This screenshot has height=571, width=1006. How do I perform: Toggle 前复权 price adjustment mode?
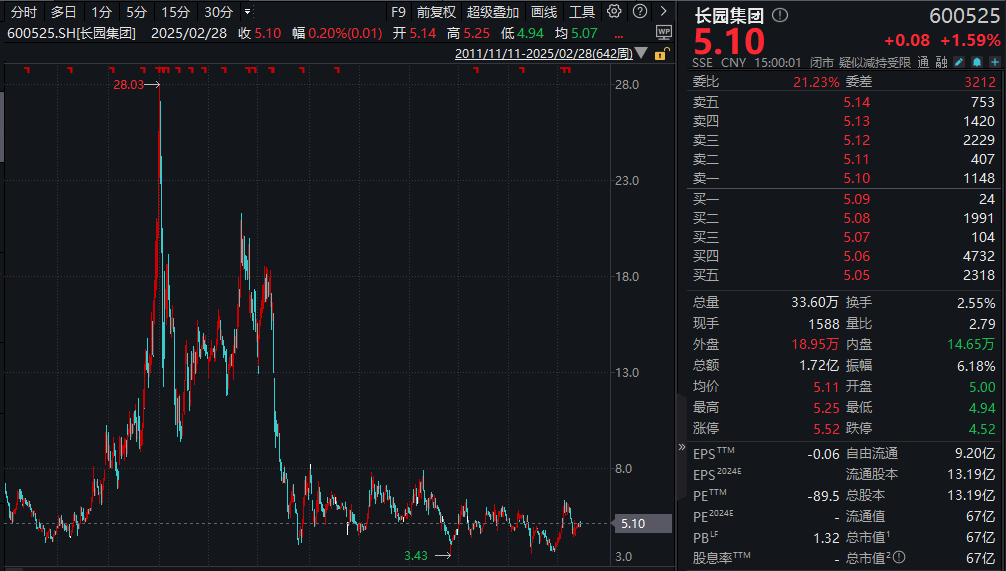(436, 12)
